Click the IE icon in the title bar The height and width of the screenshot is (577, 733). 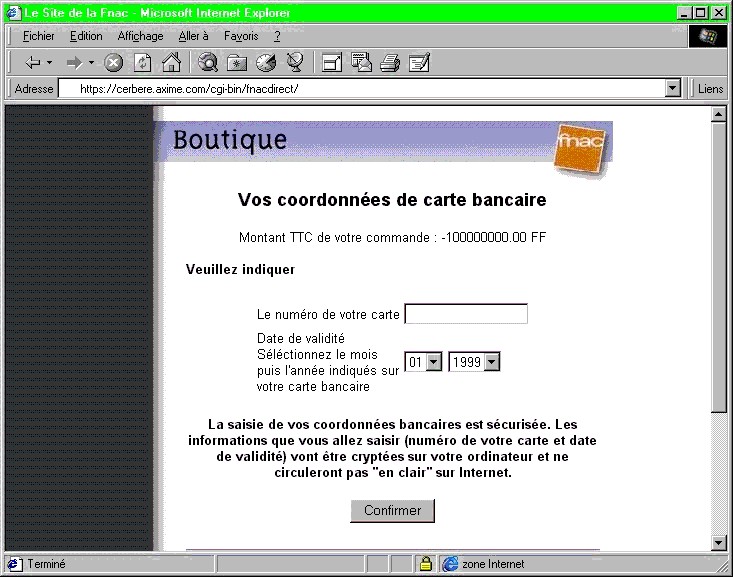click(x=14, y=13)
